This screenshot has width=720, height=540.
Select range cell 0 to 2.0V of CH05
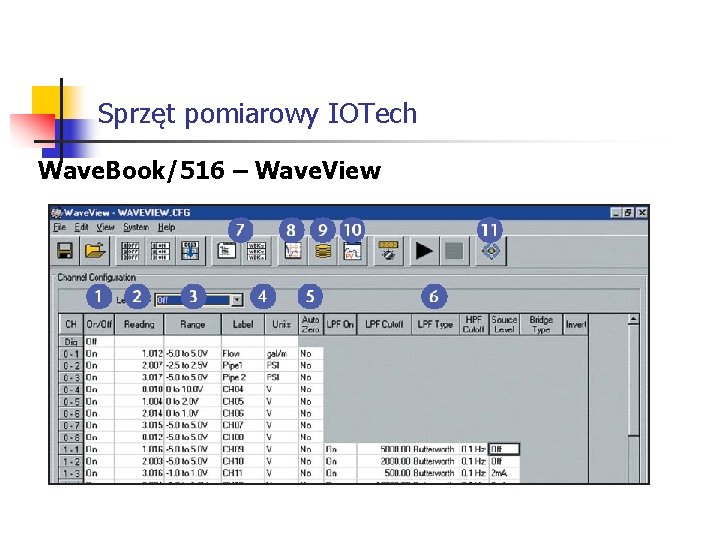[x=192, y=401]
